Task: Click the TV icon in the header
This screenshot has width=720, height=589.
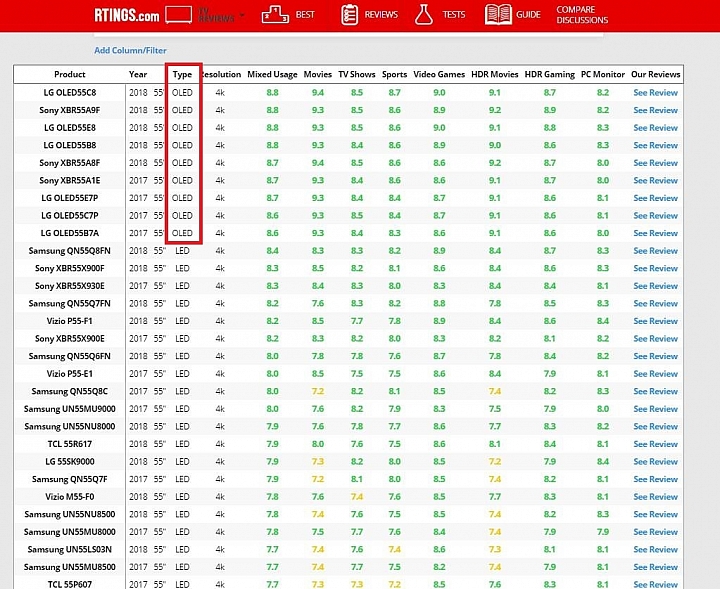Action: [179, 15]
